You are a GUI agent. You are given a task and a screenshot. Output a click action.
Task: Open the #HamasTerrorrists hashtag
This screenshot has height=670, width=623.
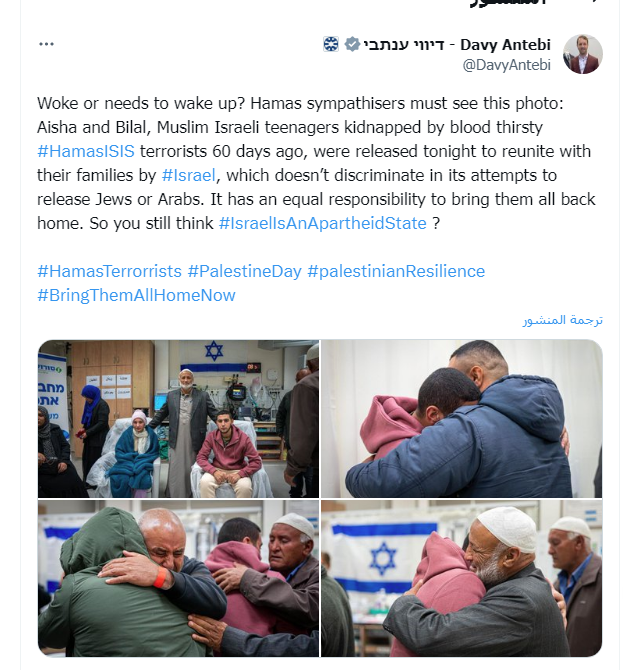[x=109, y=271]
